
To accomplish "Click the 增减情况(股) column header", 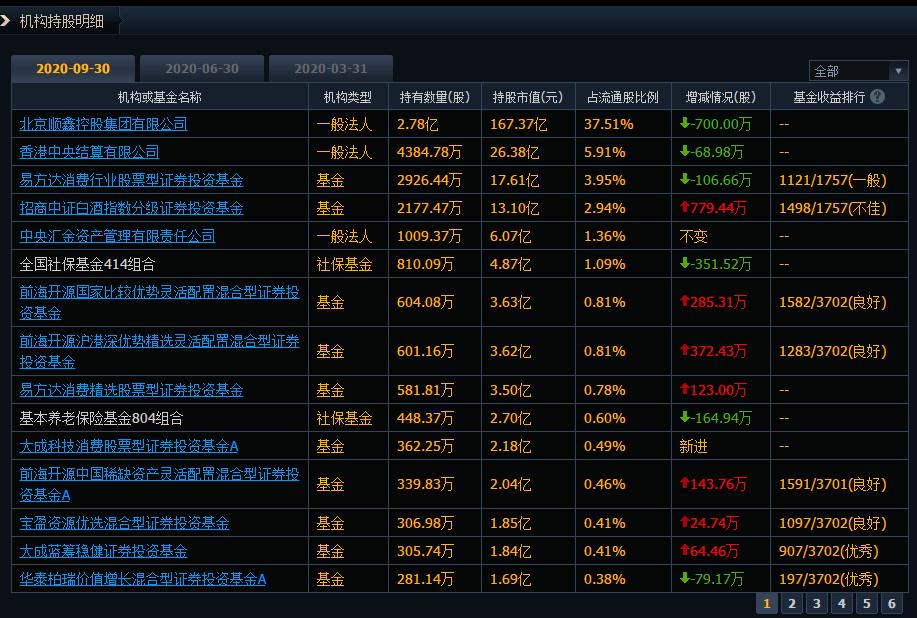I will [x=720, y=97].
